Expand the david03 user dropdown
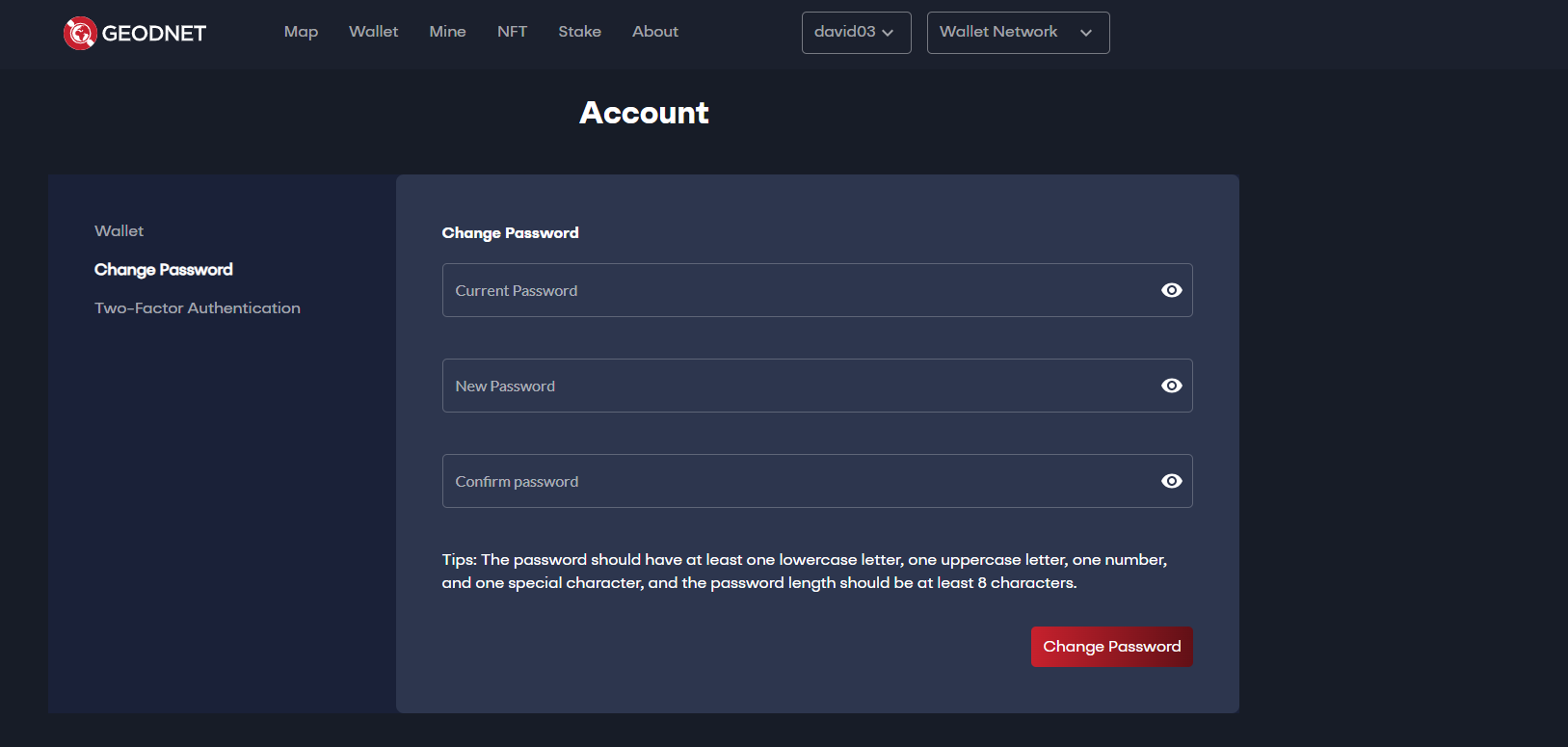Viewport: 1568px width, 747px height. 856,33
